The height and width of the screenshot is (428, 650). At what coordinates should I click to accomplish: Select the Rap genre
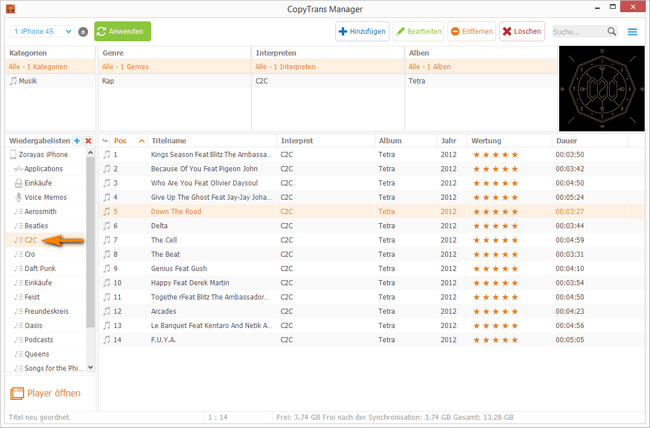[x=174, y=81]
